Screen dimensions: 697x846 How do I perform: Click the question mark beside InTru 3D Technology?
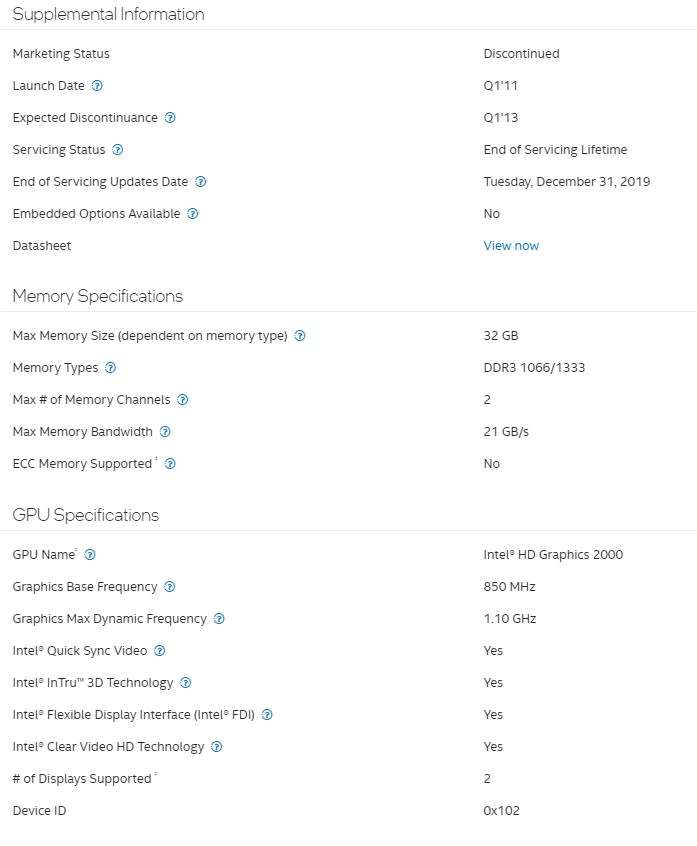tap(185, 683)
